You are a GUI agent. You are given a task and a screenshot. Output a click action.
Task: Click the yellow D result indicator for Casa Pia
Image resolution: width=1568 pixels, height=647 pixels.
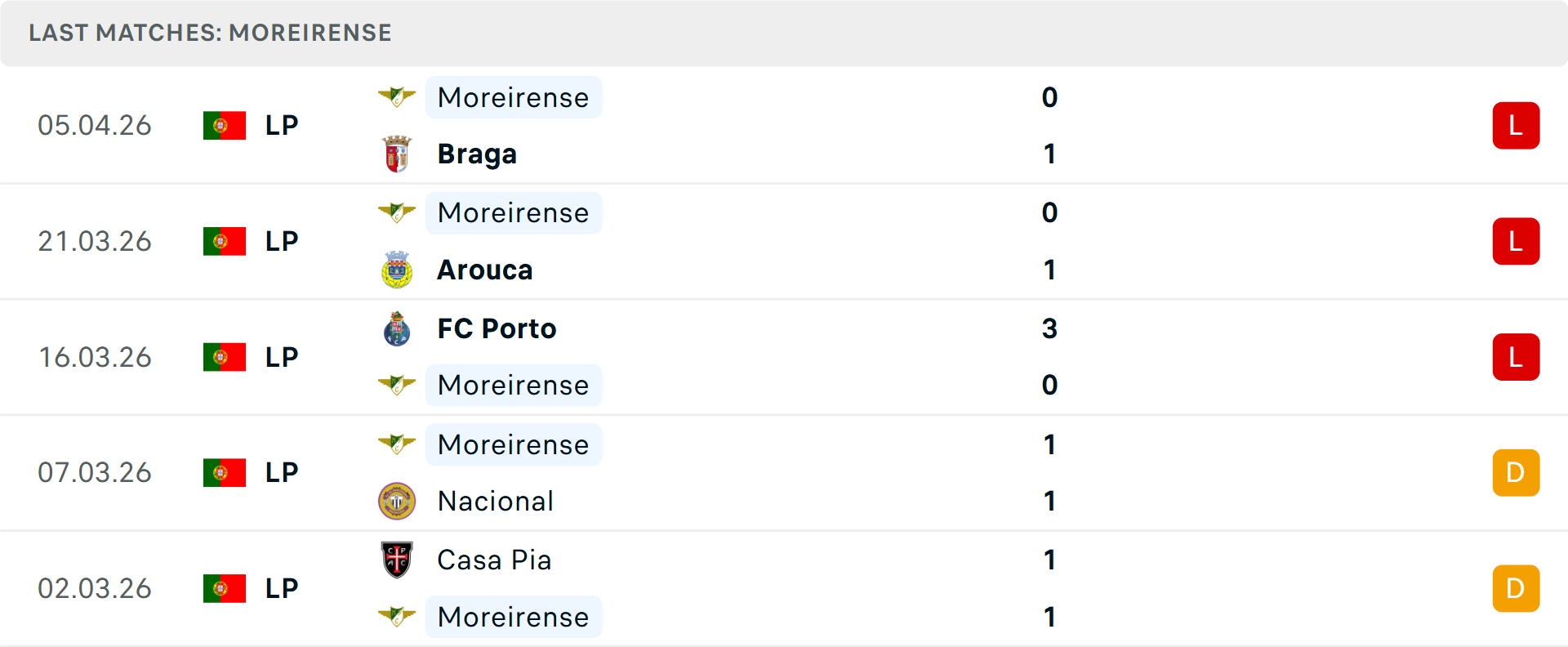coord(1516,587)
